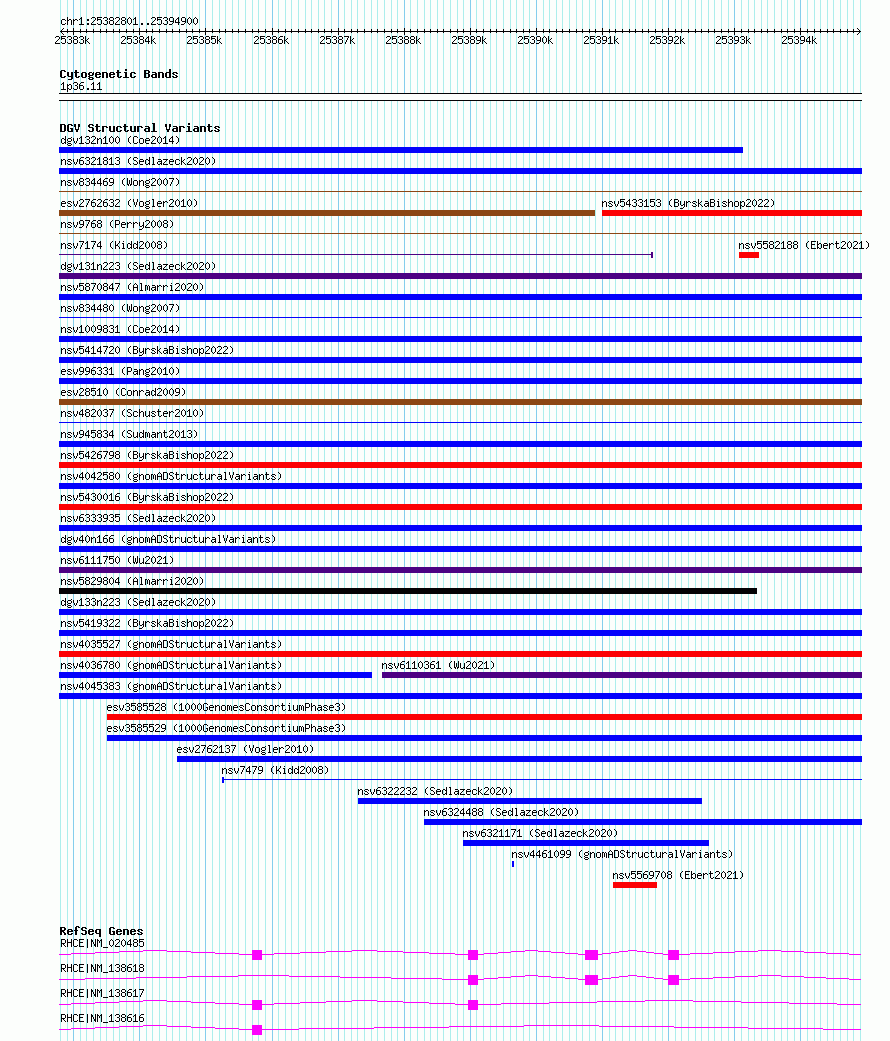Open RHCE|NM_138618 transcript label
890x1041 pixels.
pyautogui.click(x=102, y=969)
